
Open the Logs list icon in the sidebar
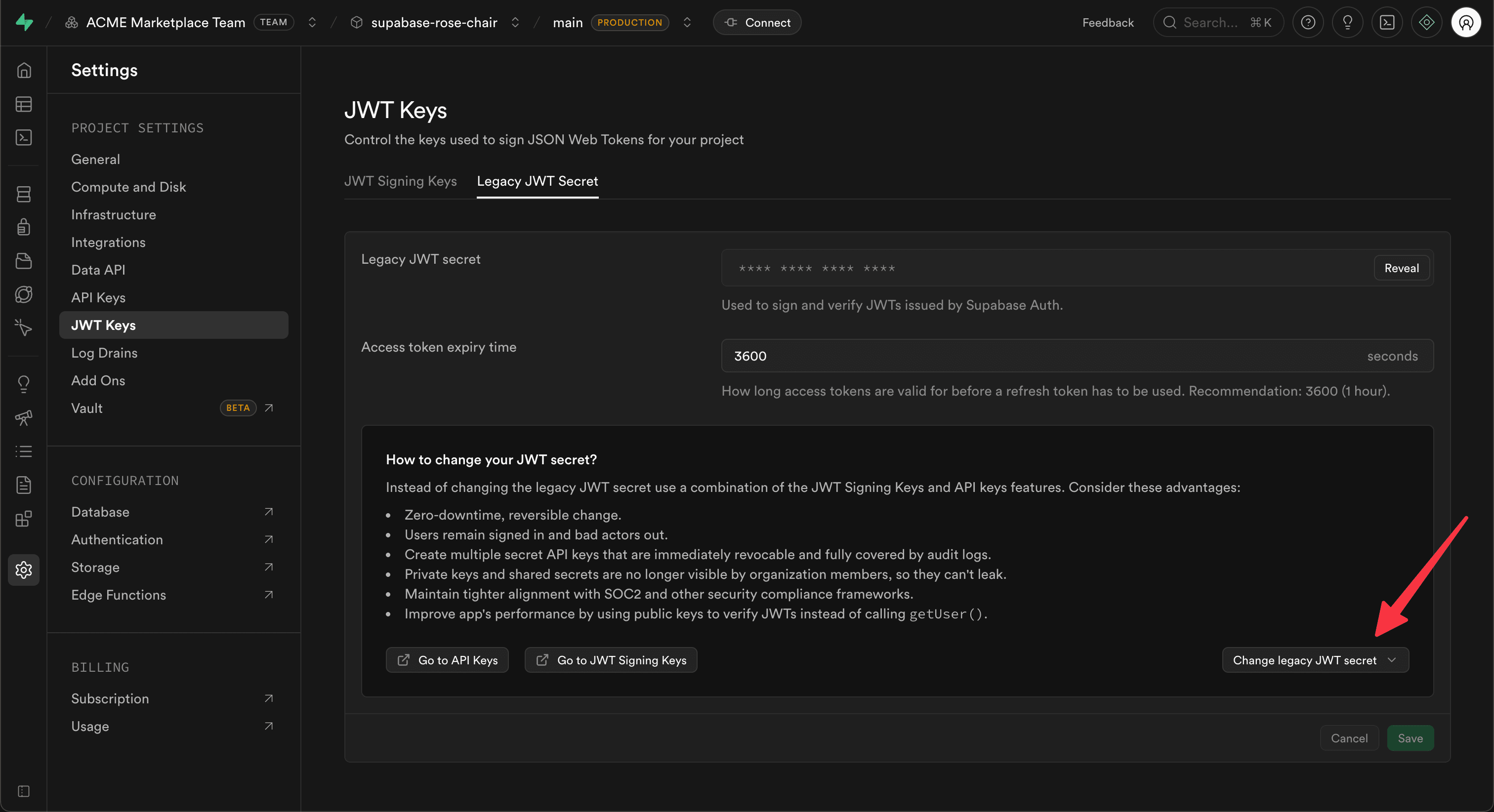(x=23, y=451)
